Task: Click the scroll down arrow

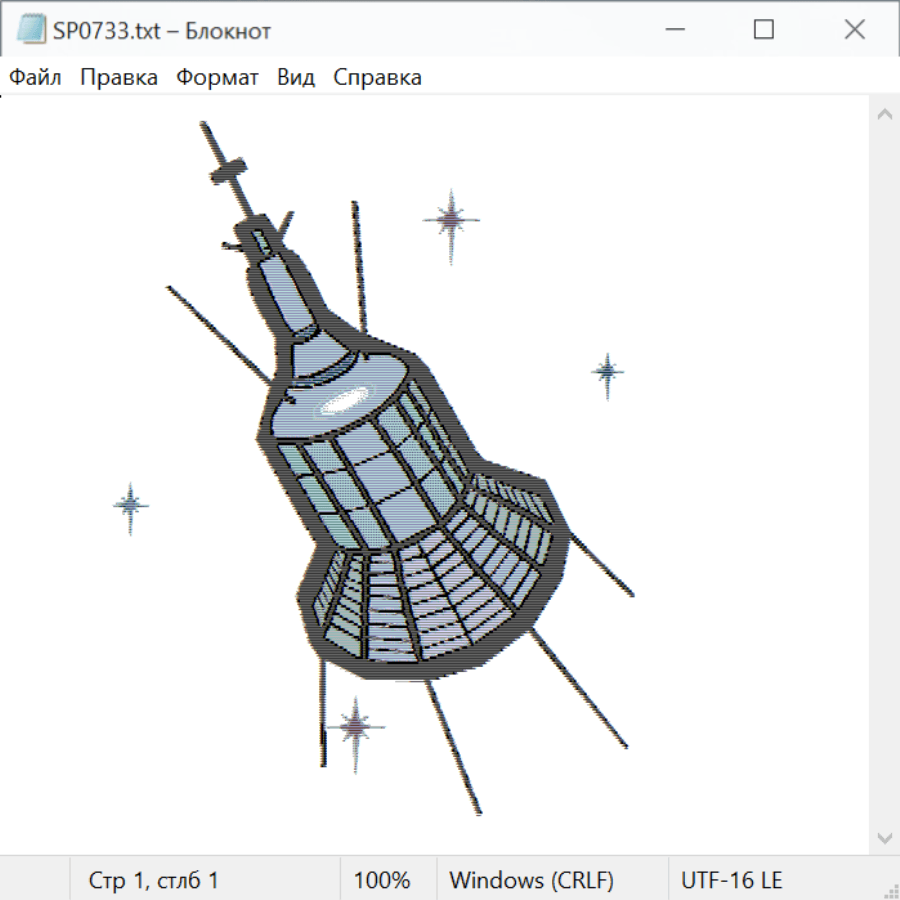Action: click(884, 837)
